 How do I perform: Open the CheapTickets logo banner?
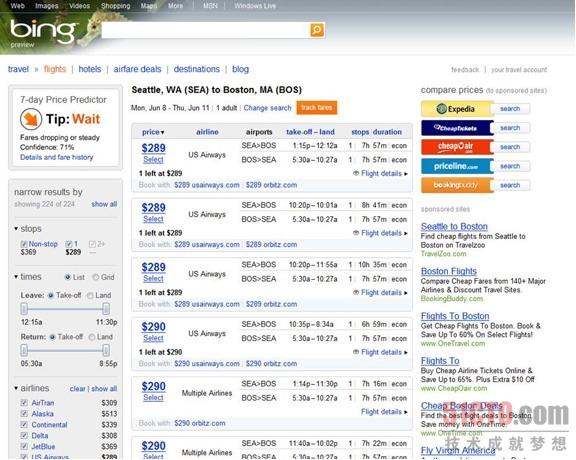click(456, 128)
